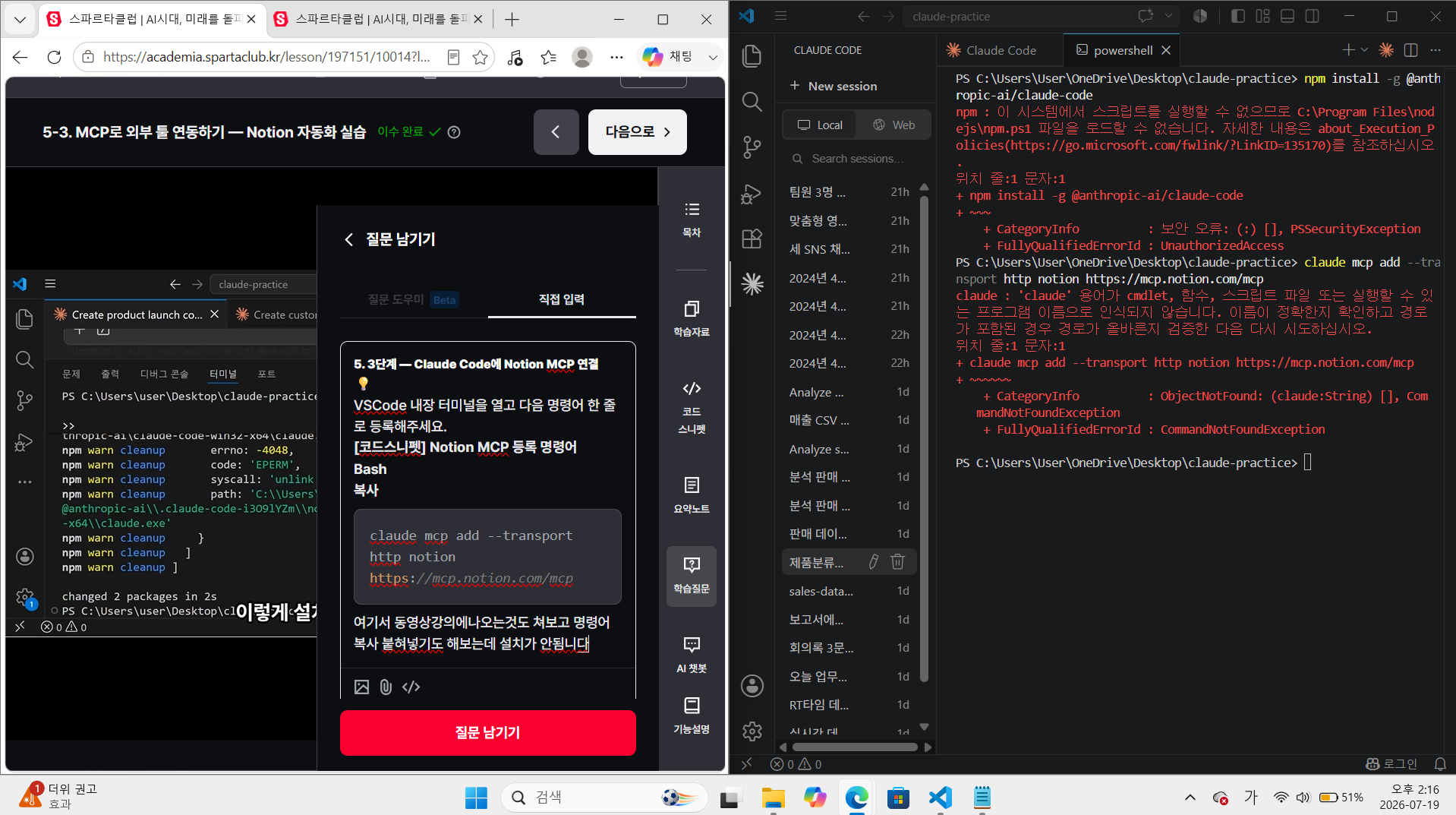Screen dimensions: 1456x815
Task: Select Local sessions toggle
Action: pyautogui.click(x=820, y=125)
